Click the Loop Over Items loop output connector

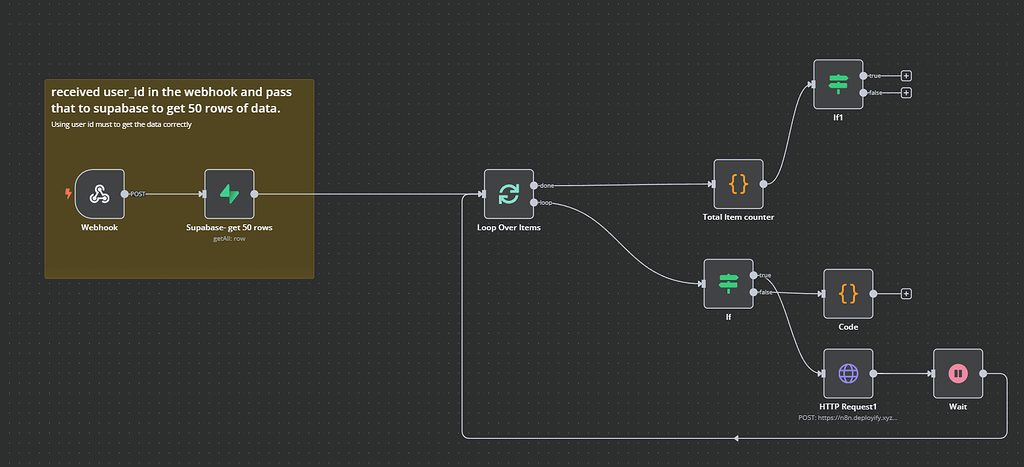click(535, 203)
